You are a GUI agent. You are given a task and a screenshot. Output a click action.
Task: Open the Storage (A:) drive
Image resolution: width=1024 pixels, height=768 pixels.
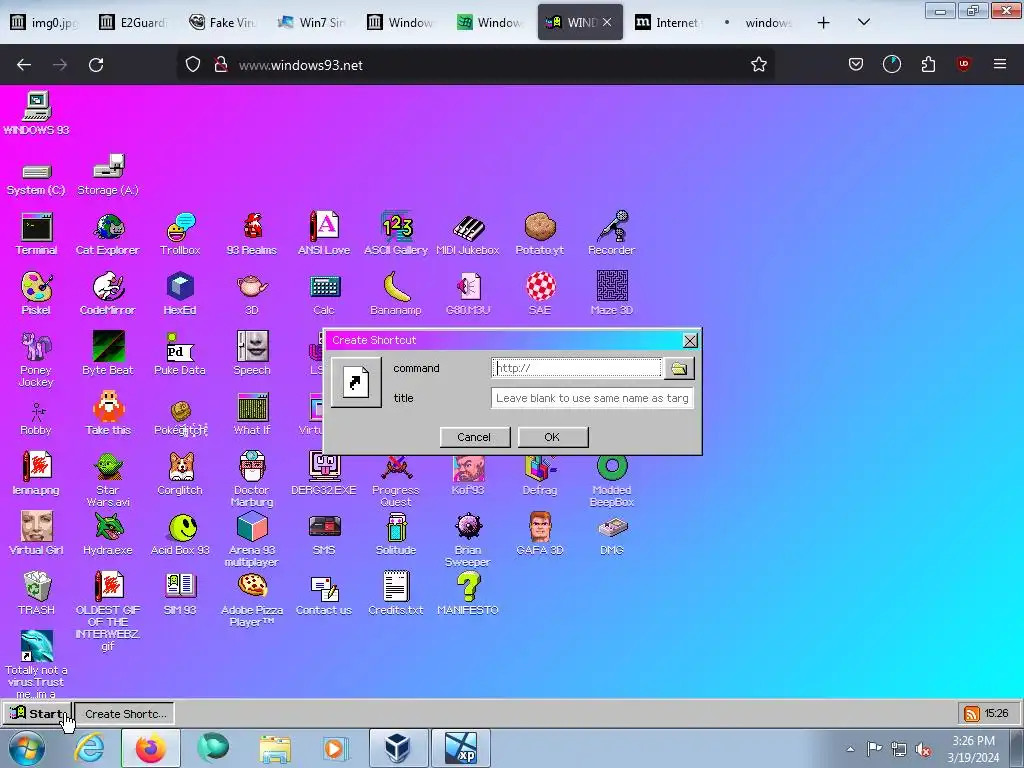(108, 174)
